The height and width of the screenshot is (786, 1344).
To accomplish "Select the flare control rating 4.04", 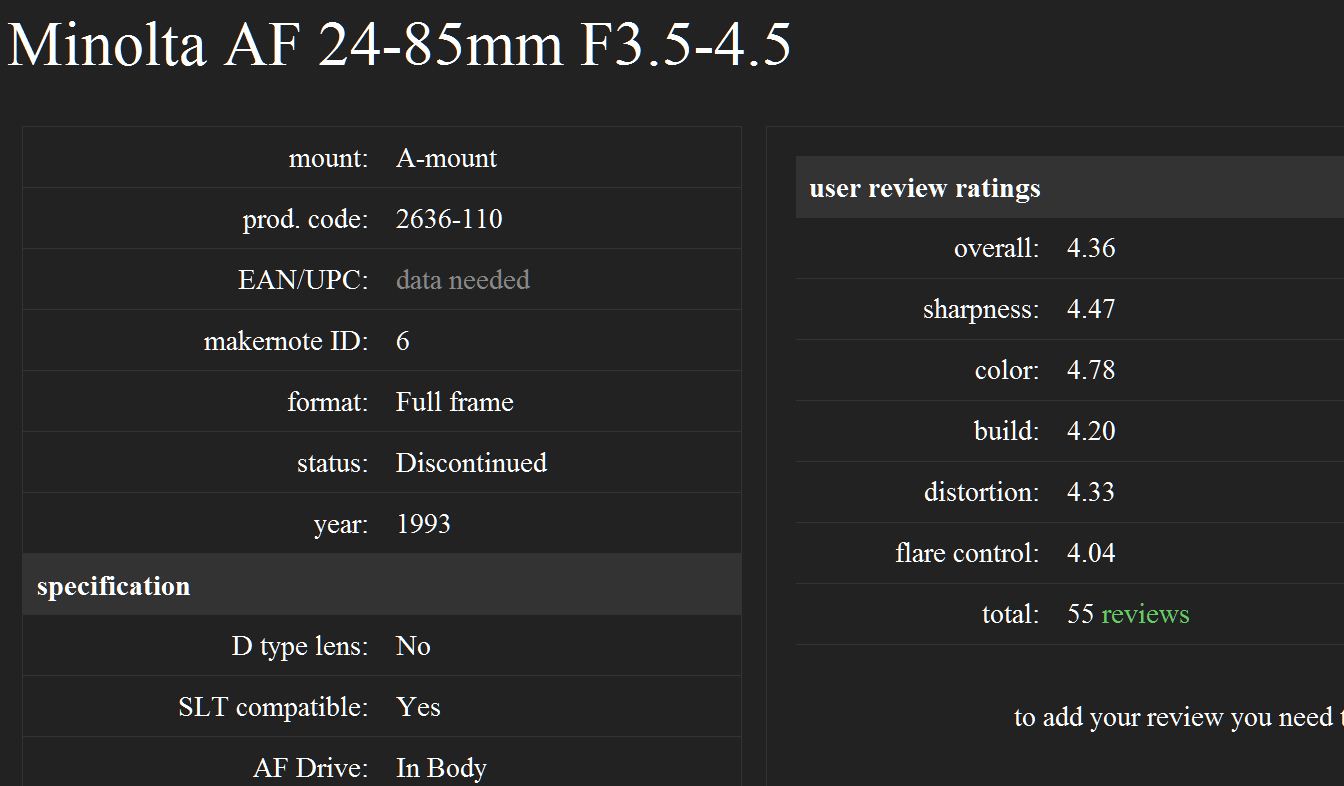I will click(x=1091, y=553).
